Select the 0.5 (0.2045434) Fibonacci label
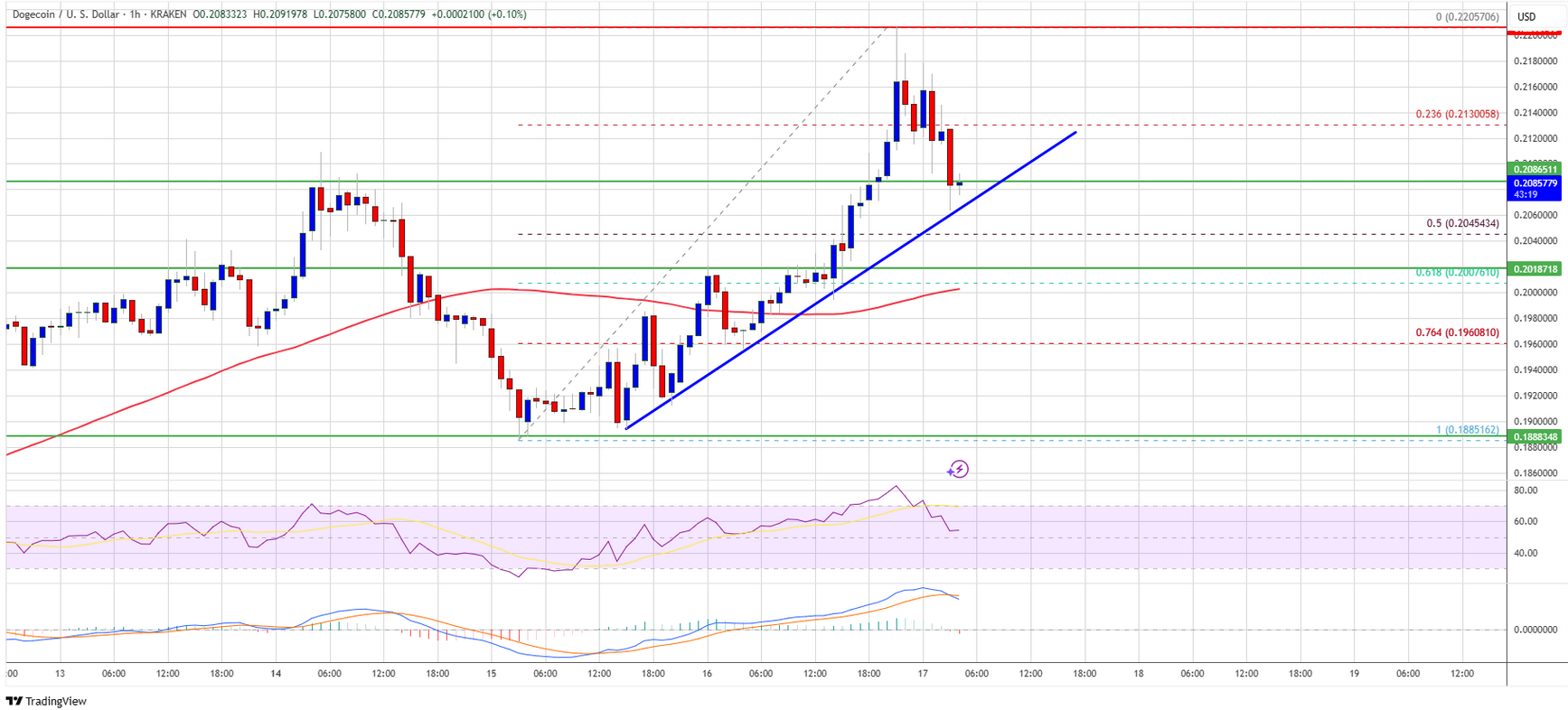Image resolution: width=1568 pixels, height=710 pixels. pyautogui.click(x=1462, y=223)
